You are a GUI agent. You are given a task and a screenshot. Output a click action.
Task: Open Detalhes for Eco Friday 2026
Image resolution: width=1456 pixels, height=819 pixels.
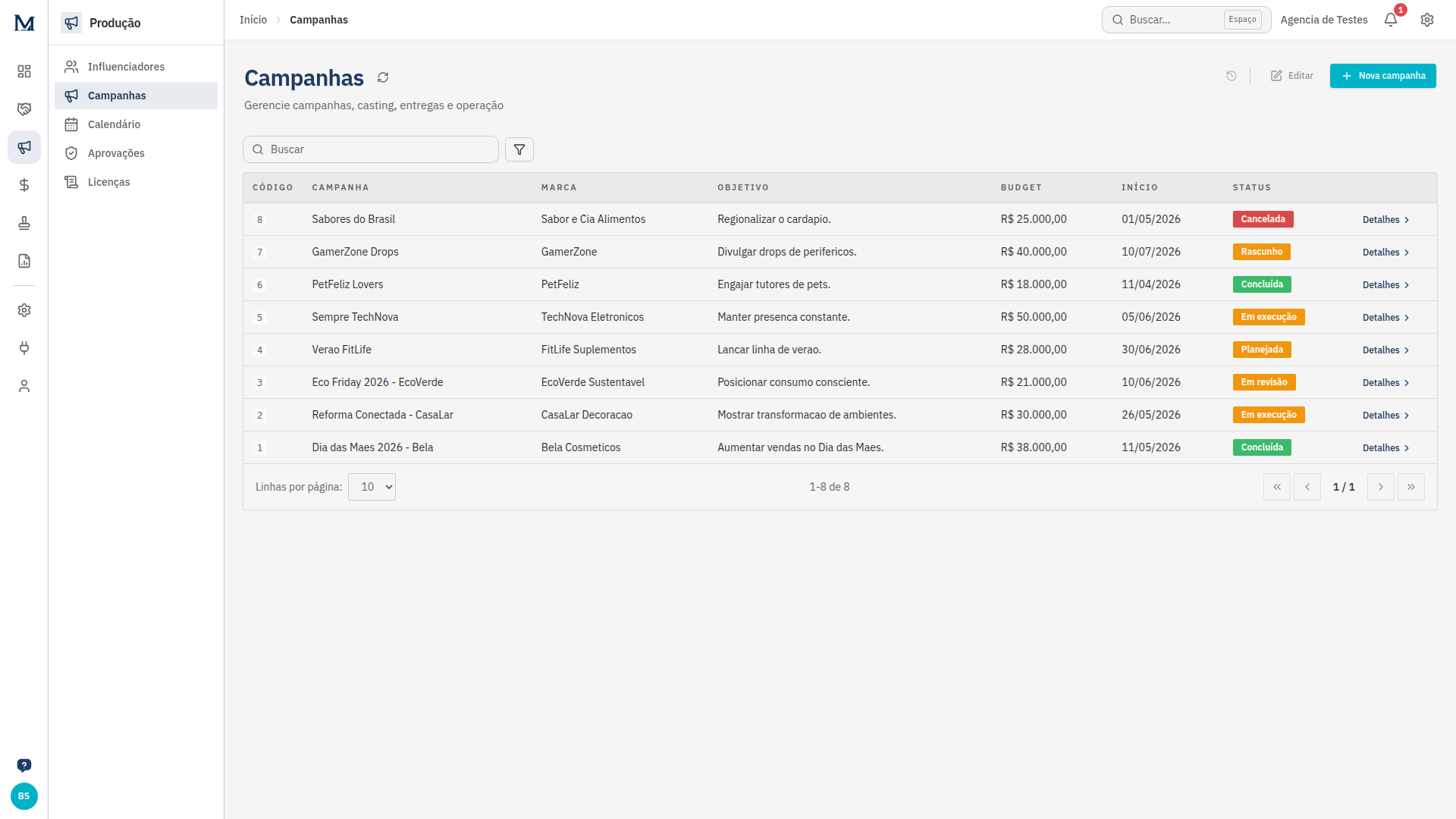click(1385, 383)
